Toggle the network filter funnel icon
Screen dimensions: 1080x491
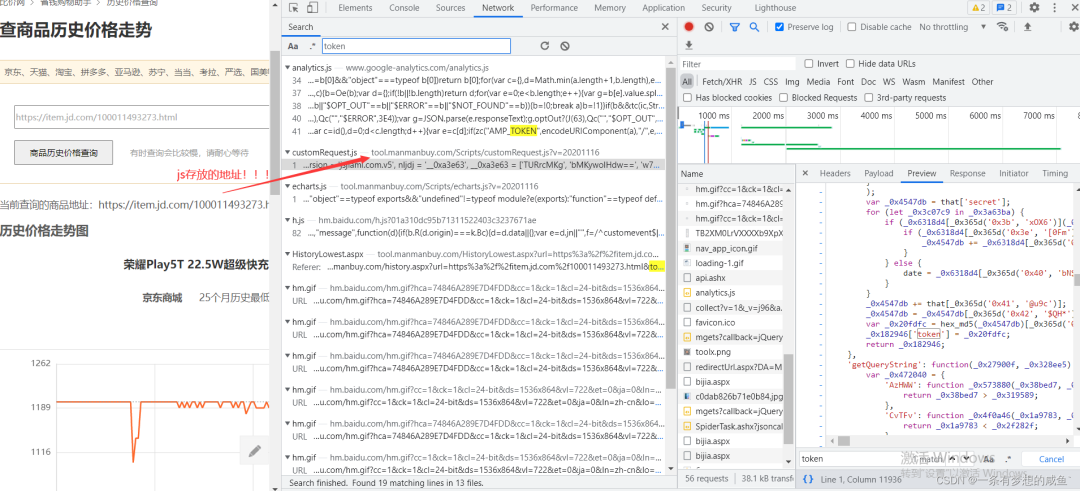[x=734, y=27]
